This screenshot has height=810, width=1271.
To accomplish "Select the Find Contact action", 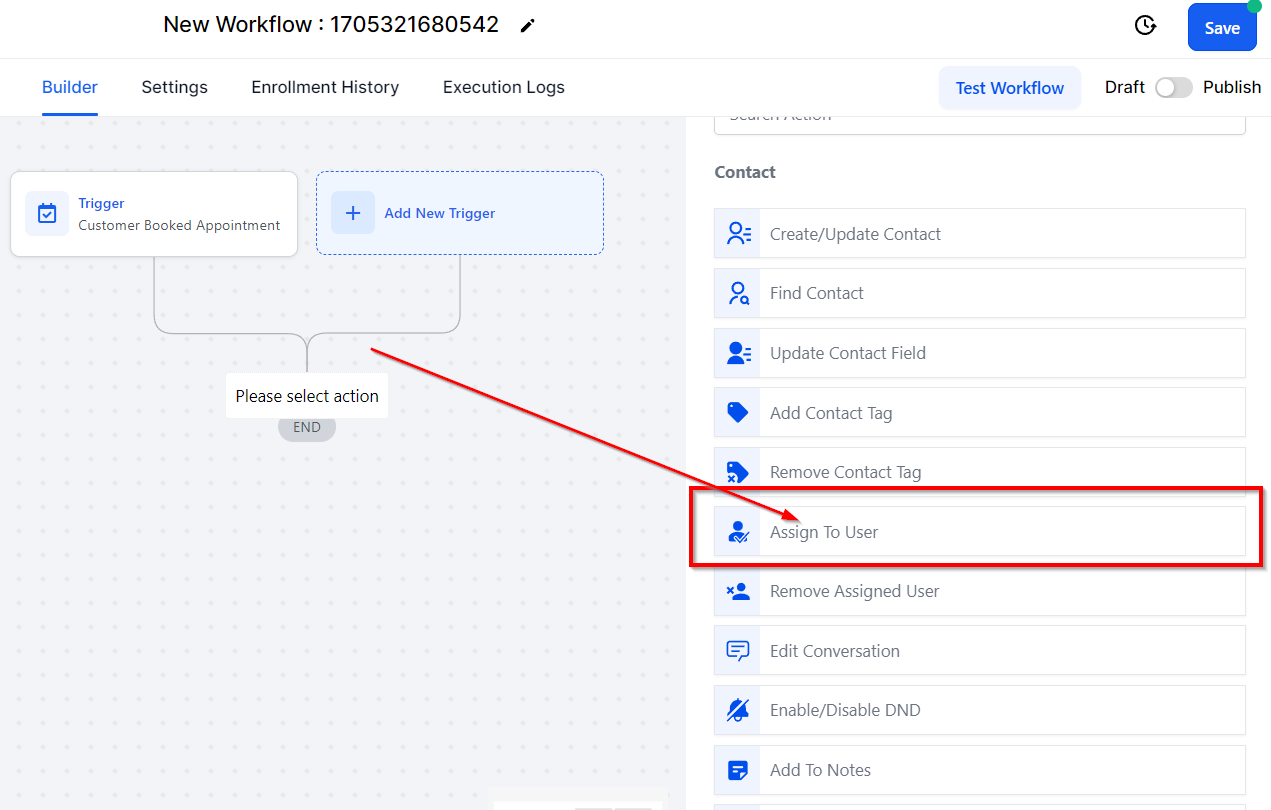I will pyautogui.click(x=980, y=293).
